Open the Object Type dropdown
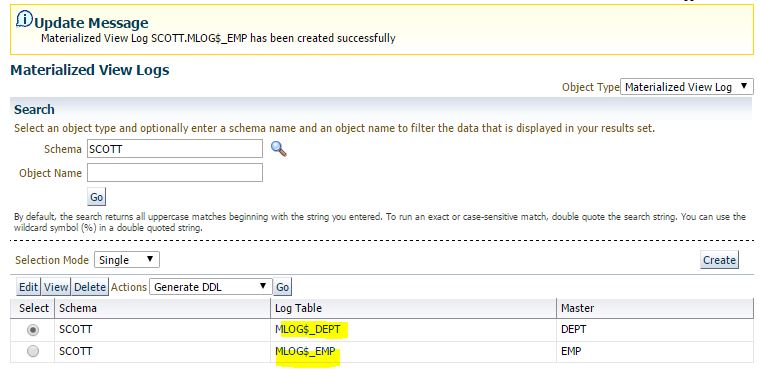The height and width of the screenshot is (379, 760). click(x=687, y=87)
